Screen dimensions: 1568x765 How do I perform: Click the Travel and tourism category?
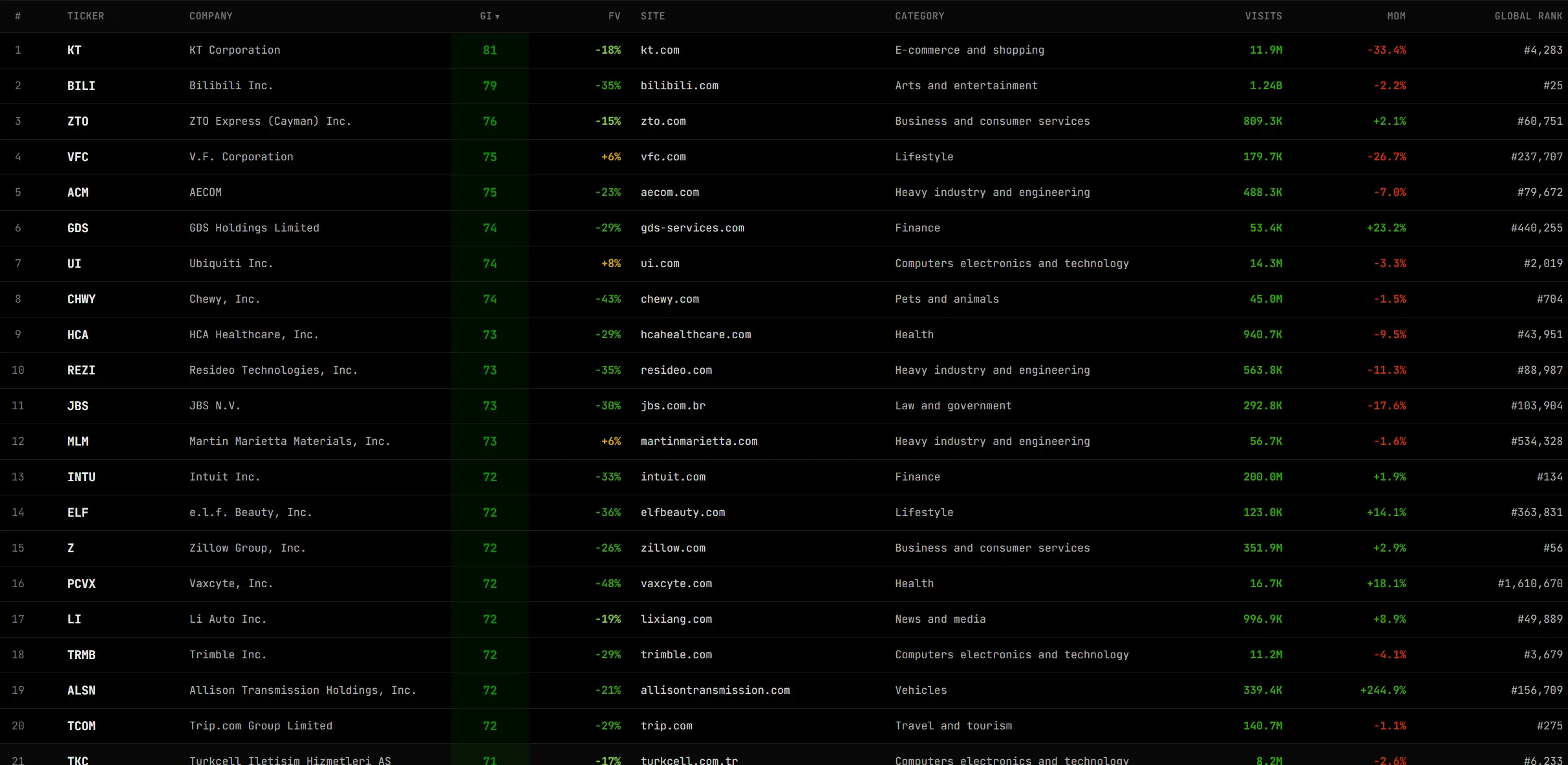coord(953,726)
